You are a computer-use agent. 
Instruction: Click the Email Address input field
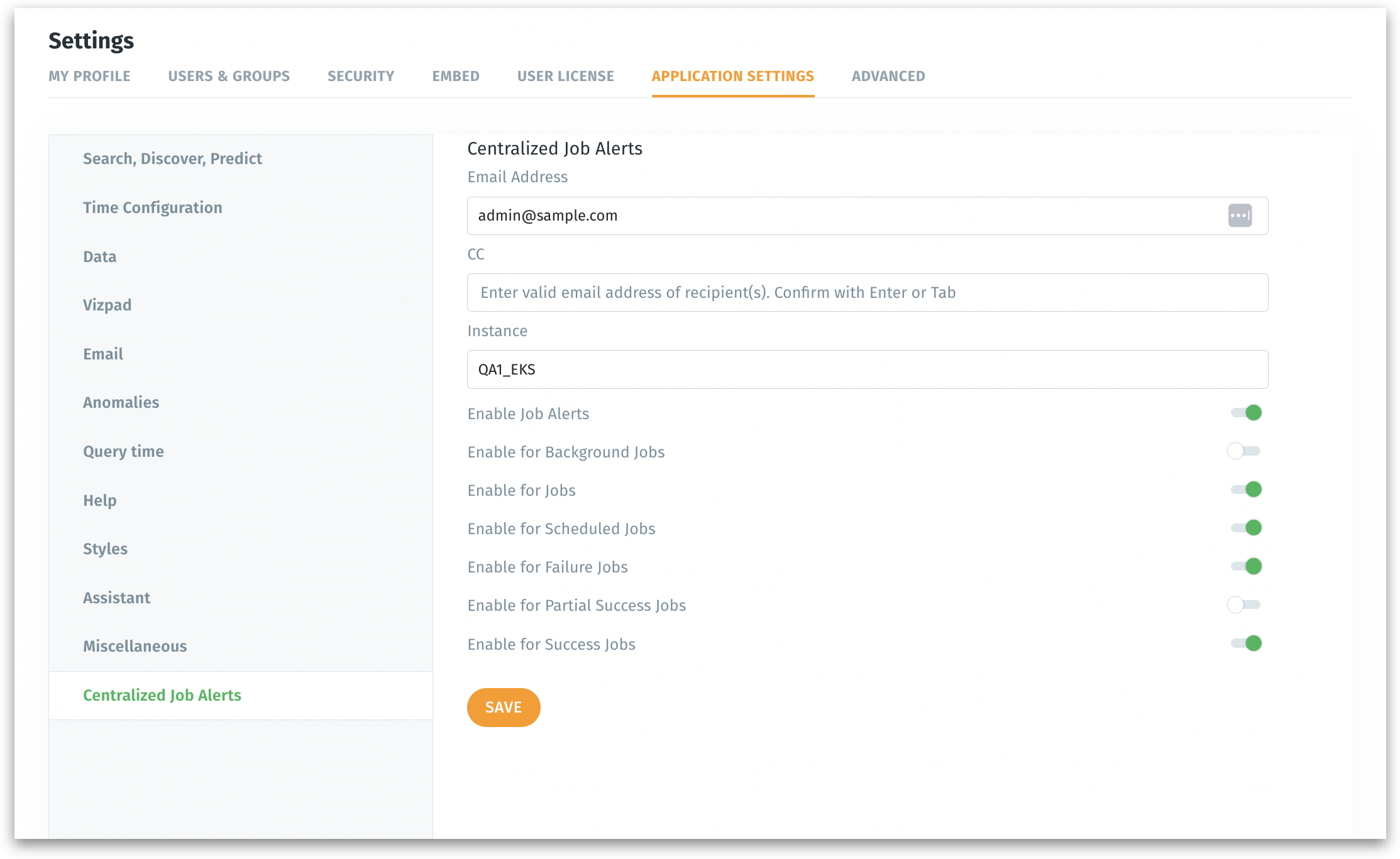pyautogui.click(x=842, y=216)
